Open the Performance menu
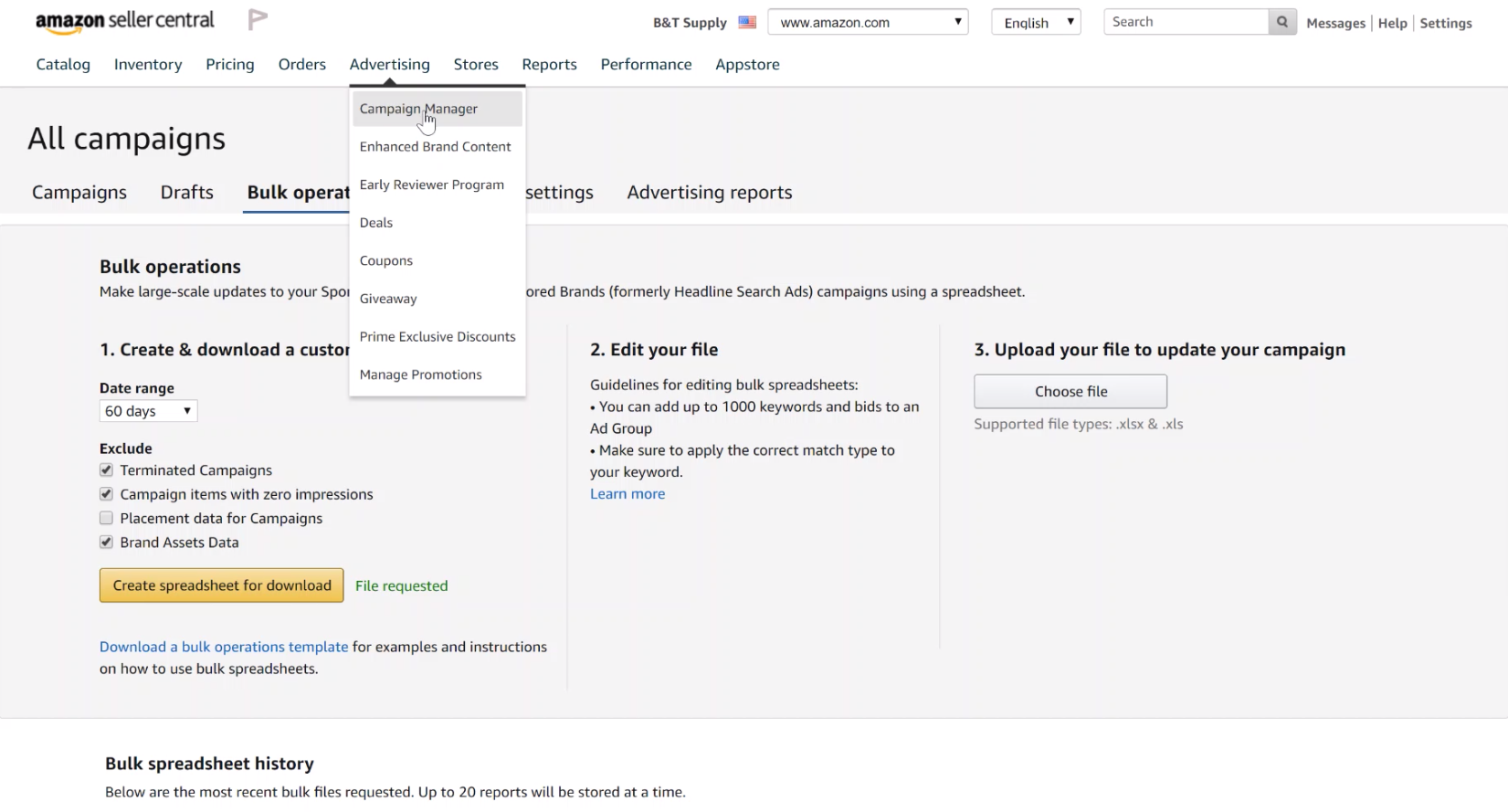 pyautogui.click(x=647, y=64)
